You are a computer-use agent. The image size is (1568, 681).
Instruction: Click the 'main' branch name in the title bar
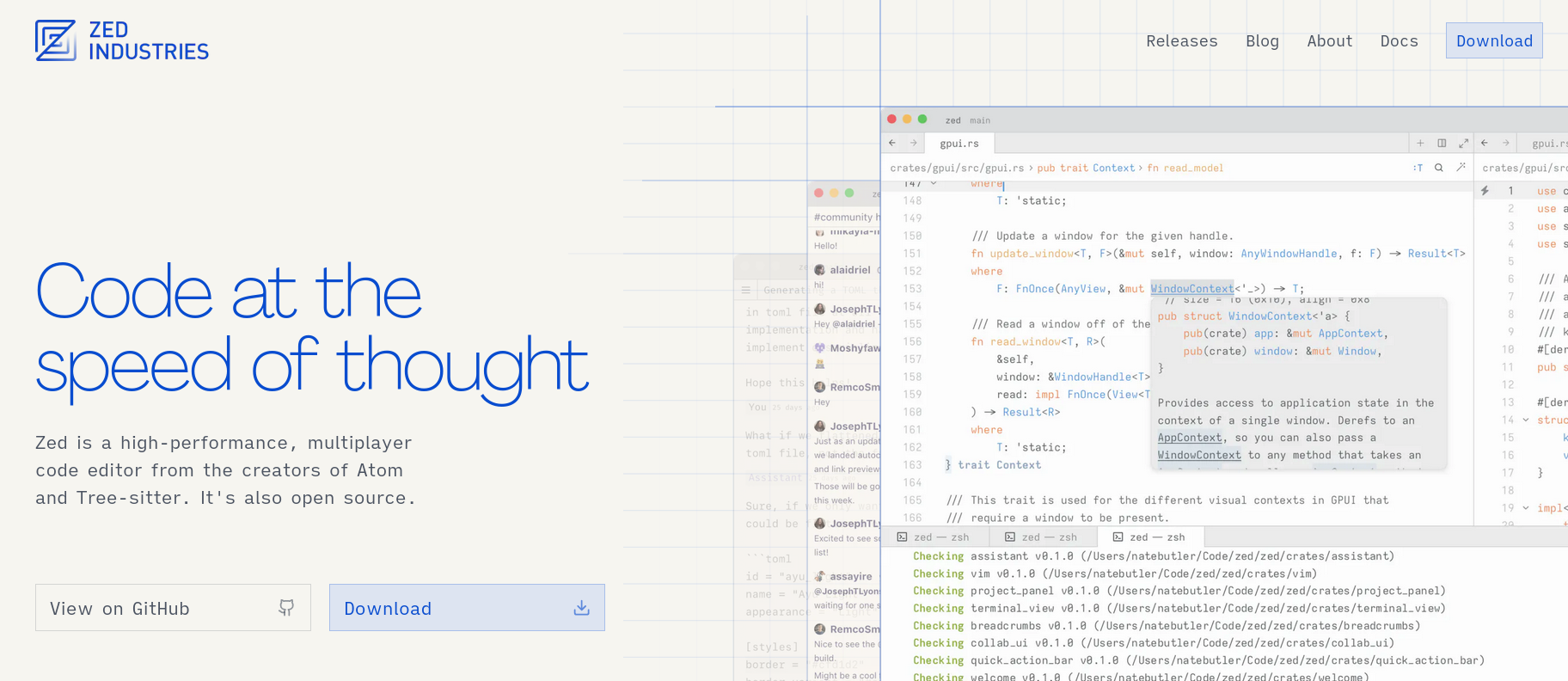980,120
